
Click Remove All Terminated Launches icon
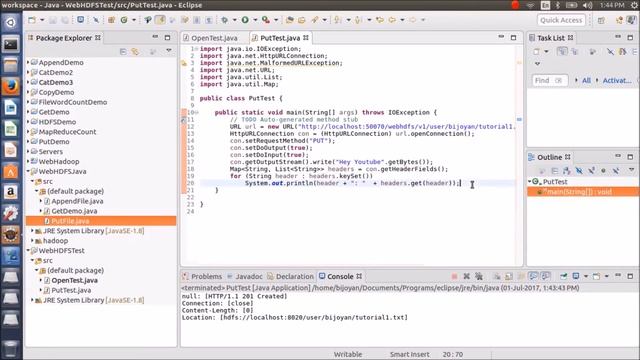pyautogui.click(x=479, y=276)
